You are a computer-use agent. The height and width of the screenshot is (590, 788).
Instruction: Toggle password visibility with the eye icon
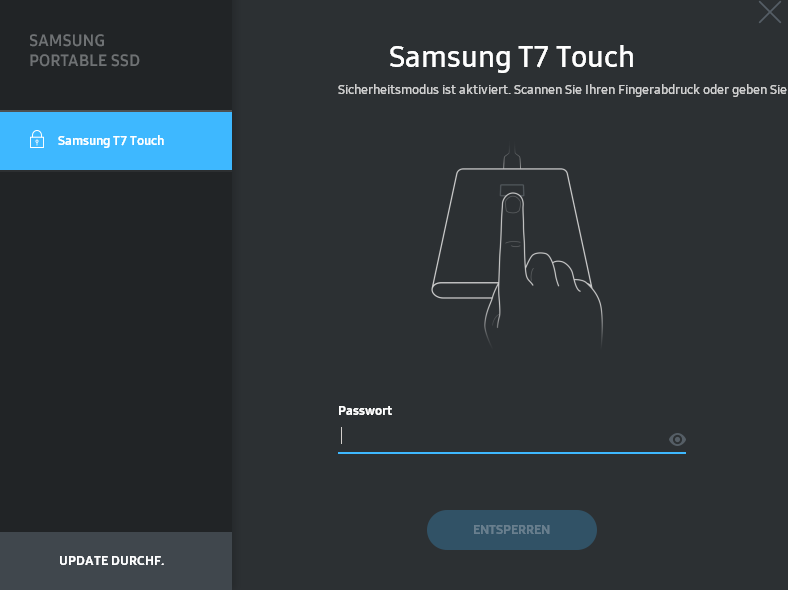[x=677, y=439]
